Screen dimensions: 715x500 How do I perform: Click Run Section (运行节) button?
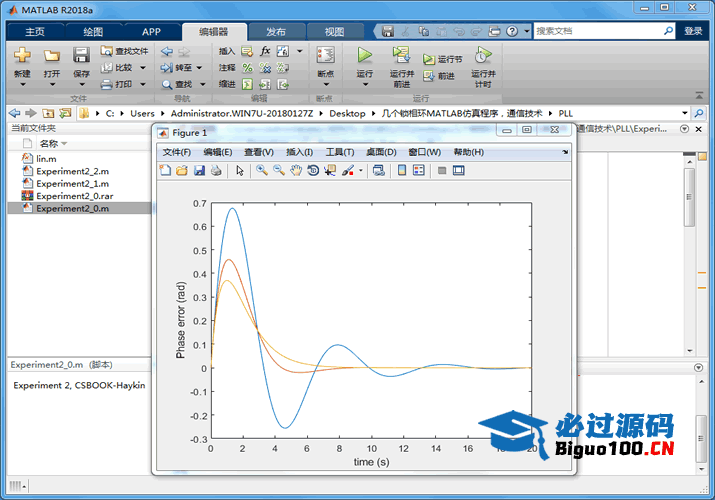coord(442,59)
